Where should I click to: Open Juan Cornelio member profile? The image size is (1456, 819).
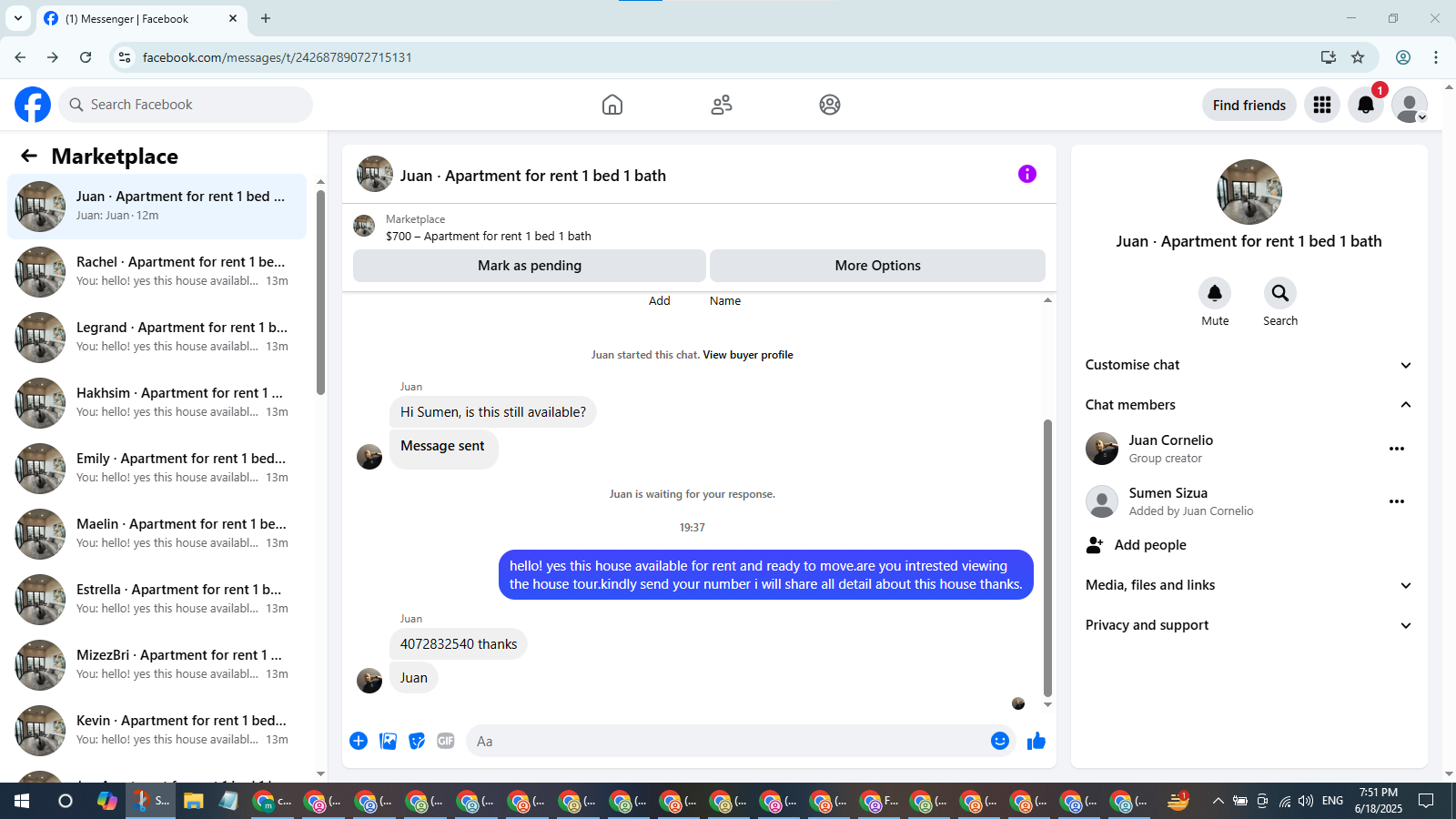click(x=1171, y=449)
